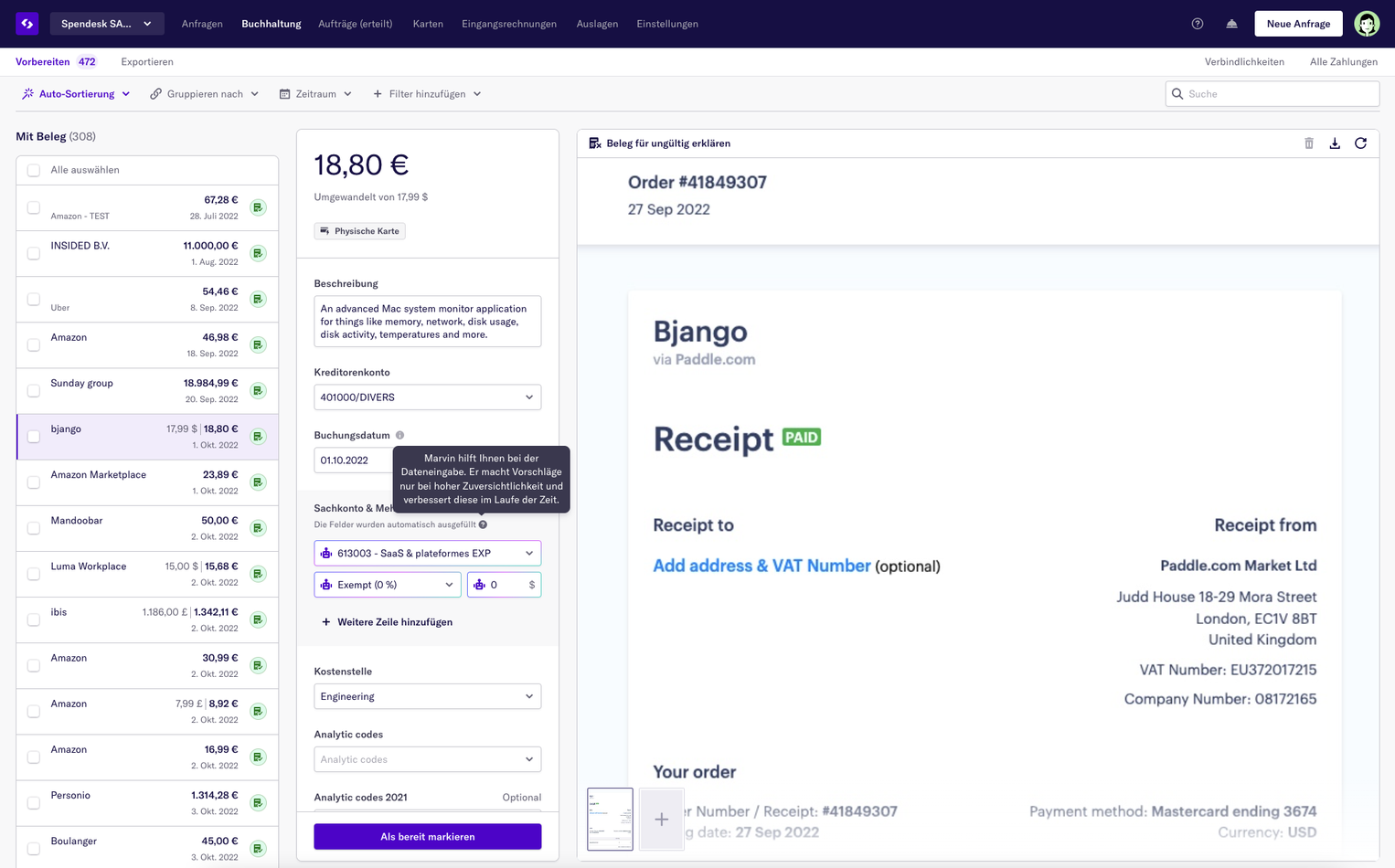Click Als bereit markieren button
This screenshot has height=868, width=1395.
[428, 837]
